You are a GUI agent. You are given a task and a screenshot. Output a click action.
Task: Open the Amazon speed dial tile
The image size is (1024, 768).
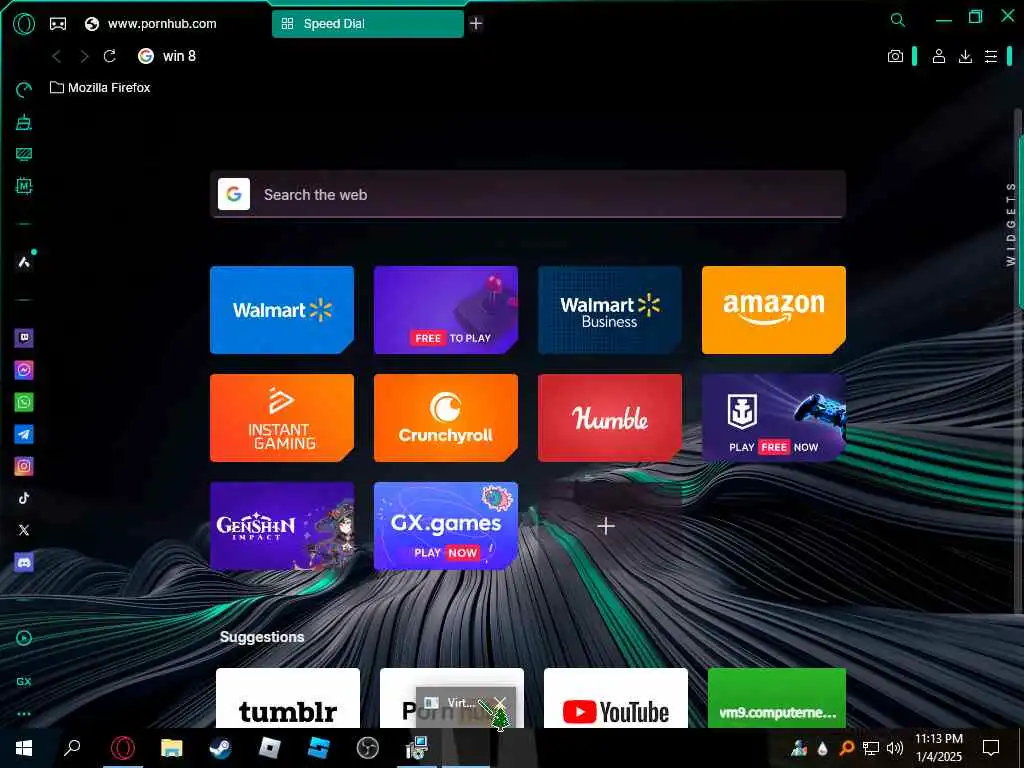[x=774, y=310]
